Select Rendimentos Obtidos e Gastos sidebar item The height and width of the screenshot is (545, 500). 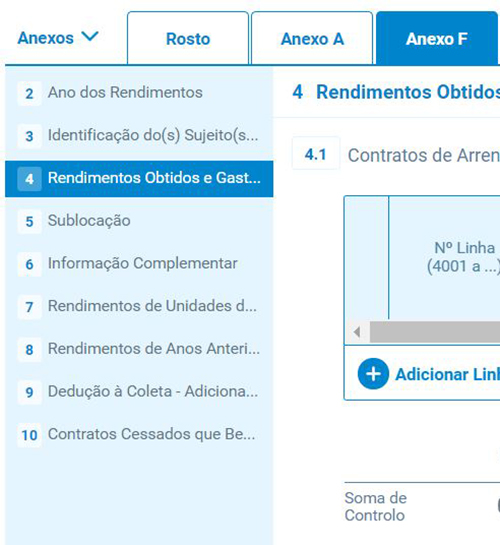click(x=139, y=179)
